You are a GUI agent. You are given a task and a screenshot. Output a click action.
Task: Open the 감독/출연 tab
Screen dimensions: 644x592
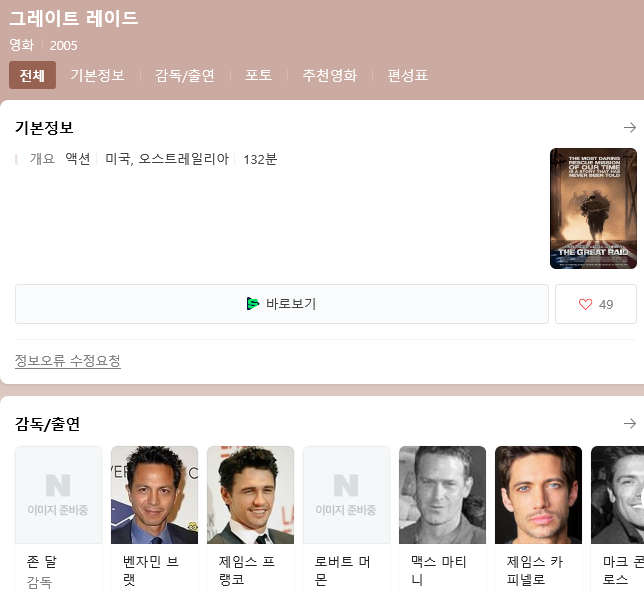point(184,75)
